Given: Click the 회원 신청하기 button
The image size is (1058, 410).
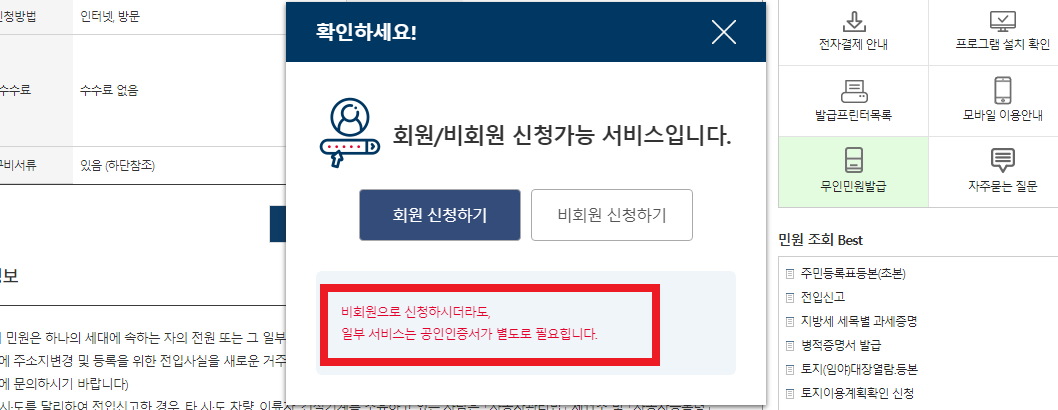Looking at the screenshot, I should (440, 215).
